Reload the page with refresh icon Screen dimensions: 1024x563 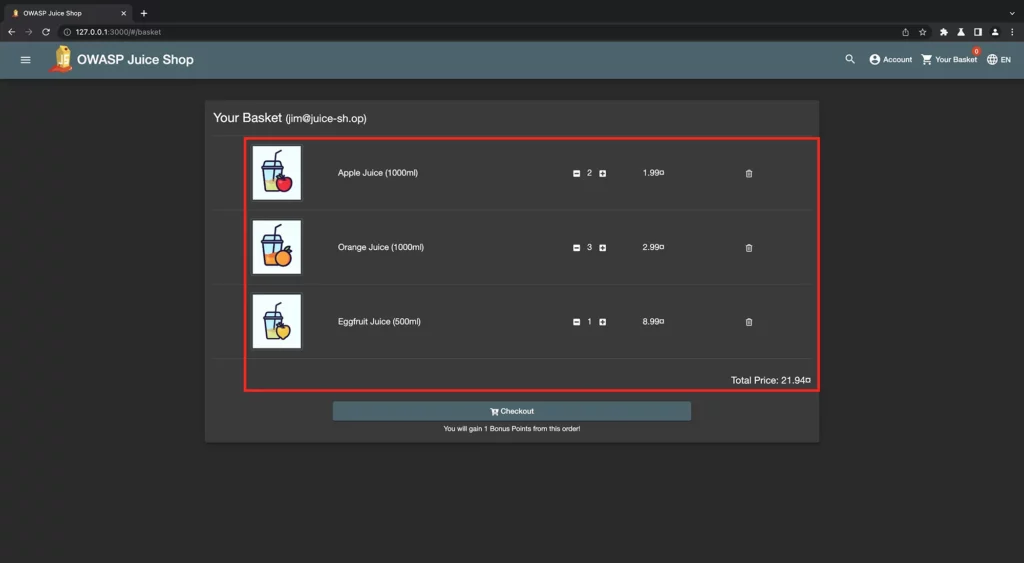(x=46, y=32)
